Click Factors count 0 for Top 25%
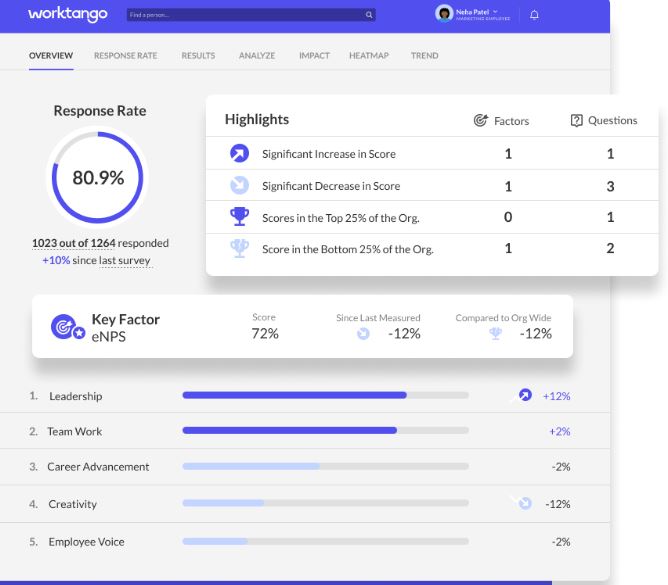The image size is (668, 585). (508, 217)
